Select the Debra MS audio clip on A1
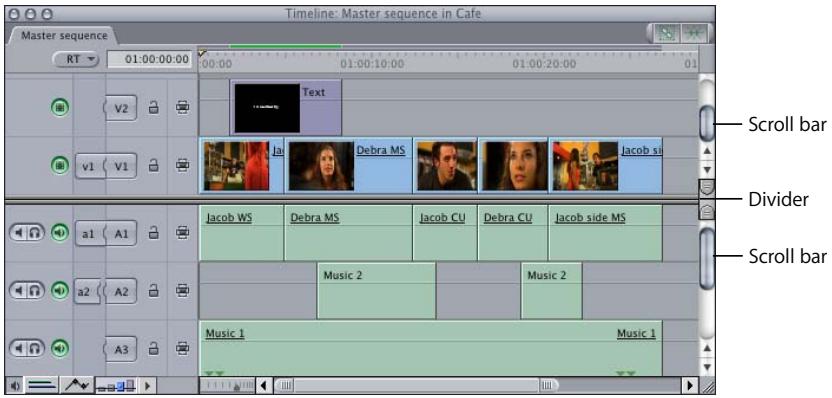Image resolution: width=832 pixels, height=398 pixels. 349,233
